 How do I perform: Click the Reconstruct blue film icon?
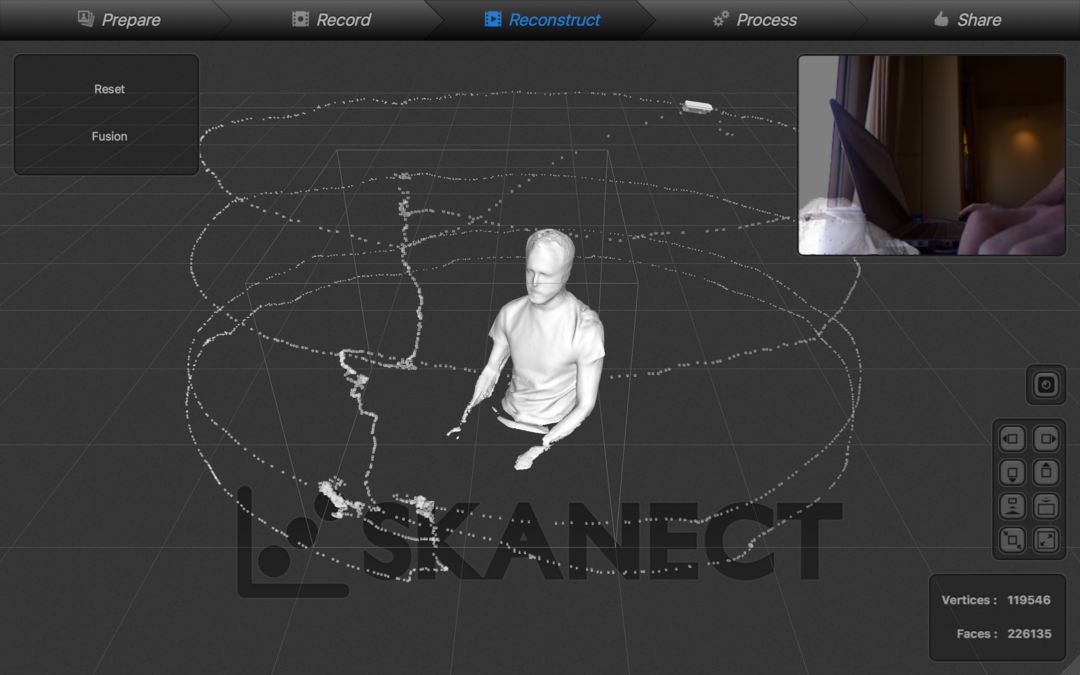(492, 19)
